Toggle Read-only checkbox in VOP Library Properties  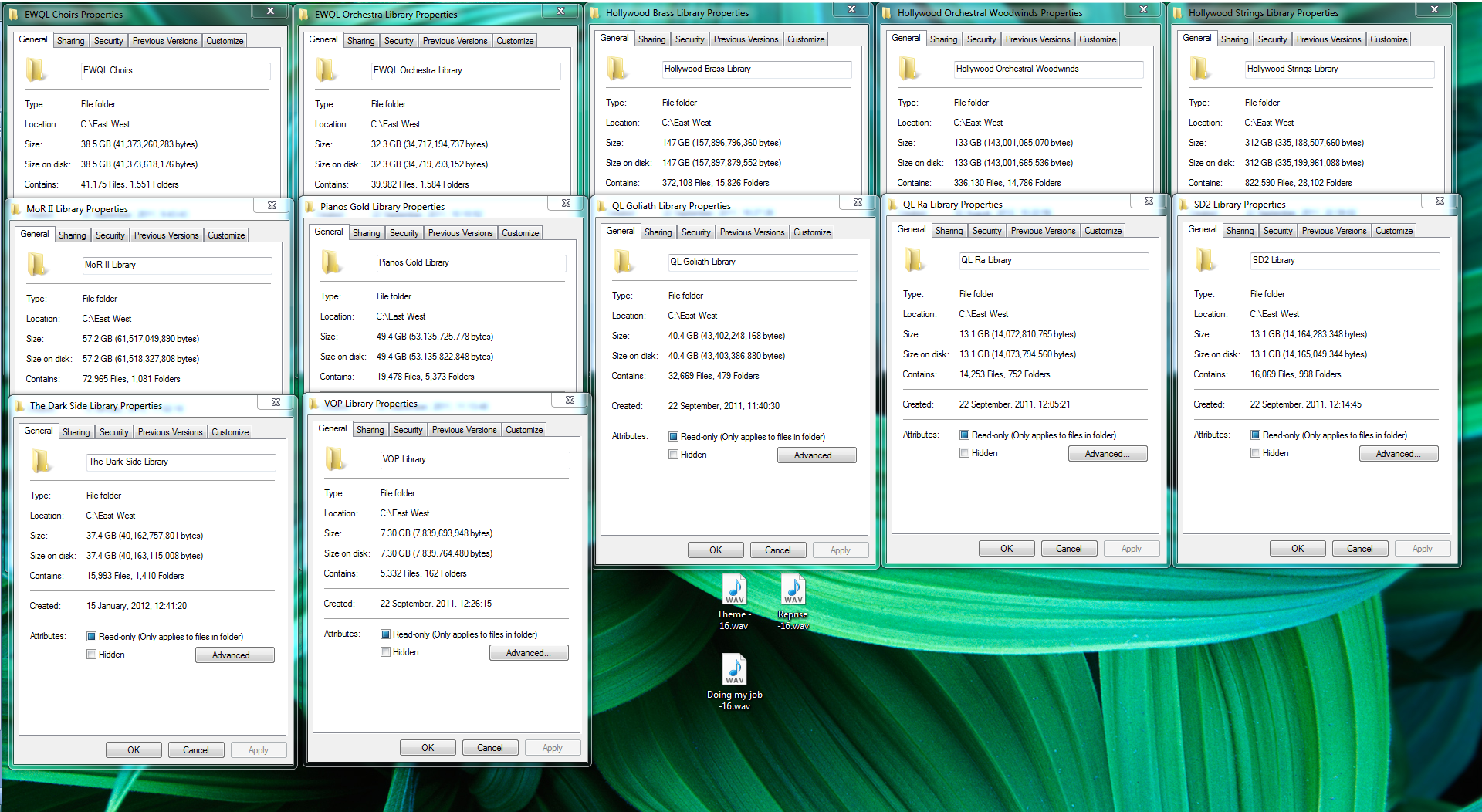(385, 634)
